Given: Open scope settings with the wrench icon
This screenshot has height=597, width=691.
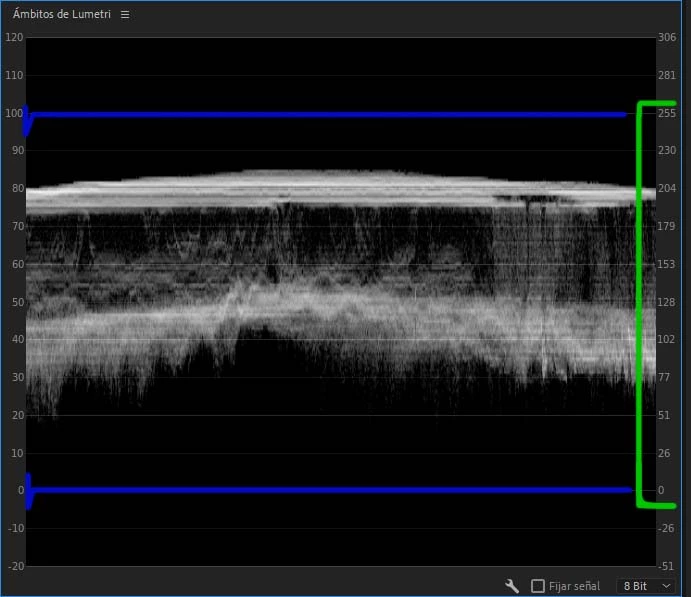Looking at the screenshot, I should (x=512, y=586).
